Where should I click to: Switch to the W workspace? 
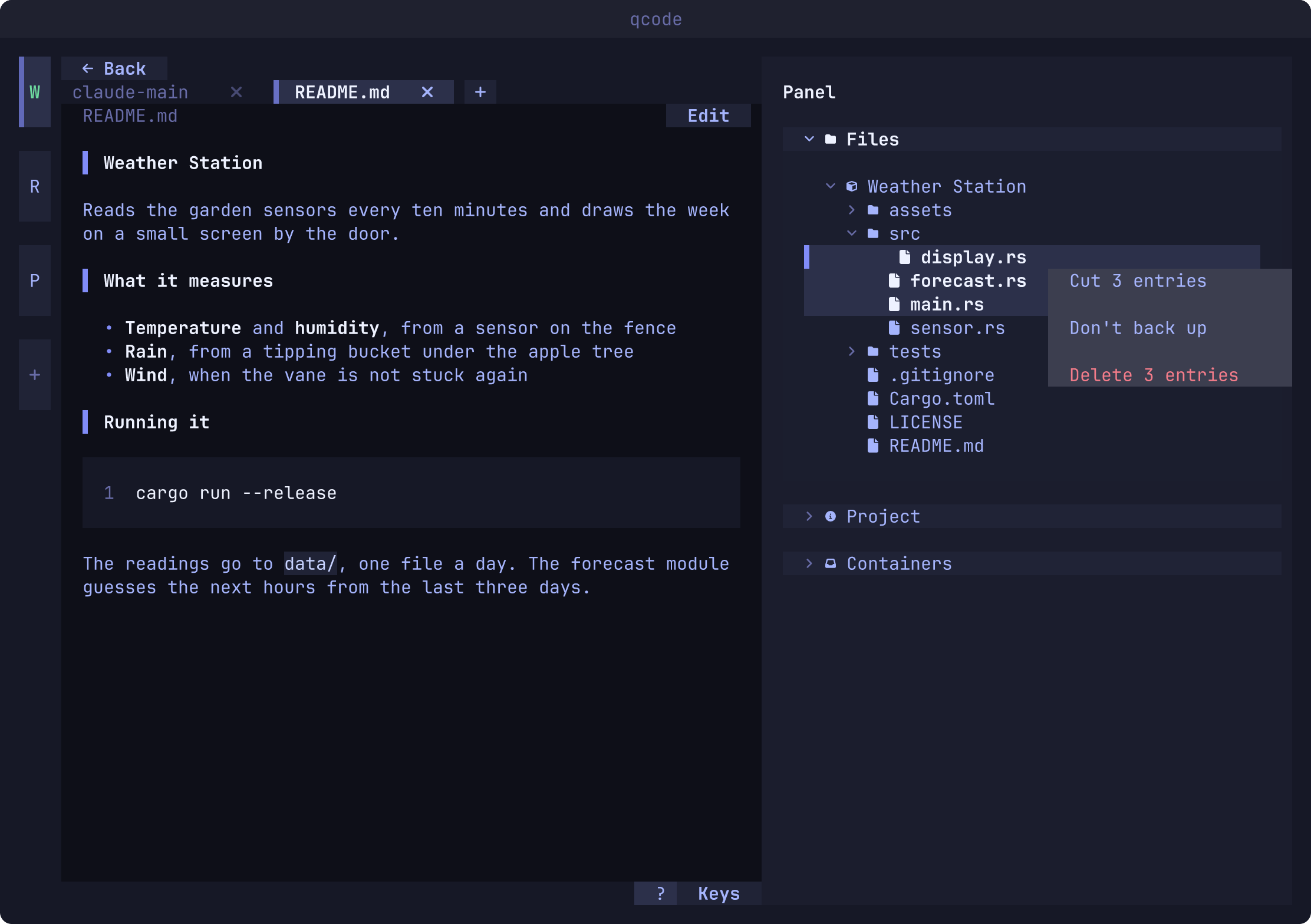(35, 92)
